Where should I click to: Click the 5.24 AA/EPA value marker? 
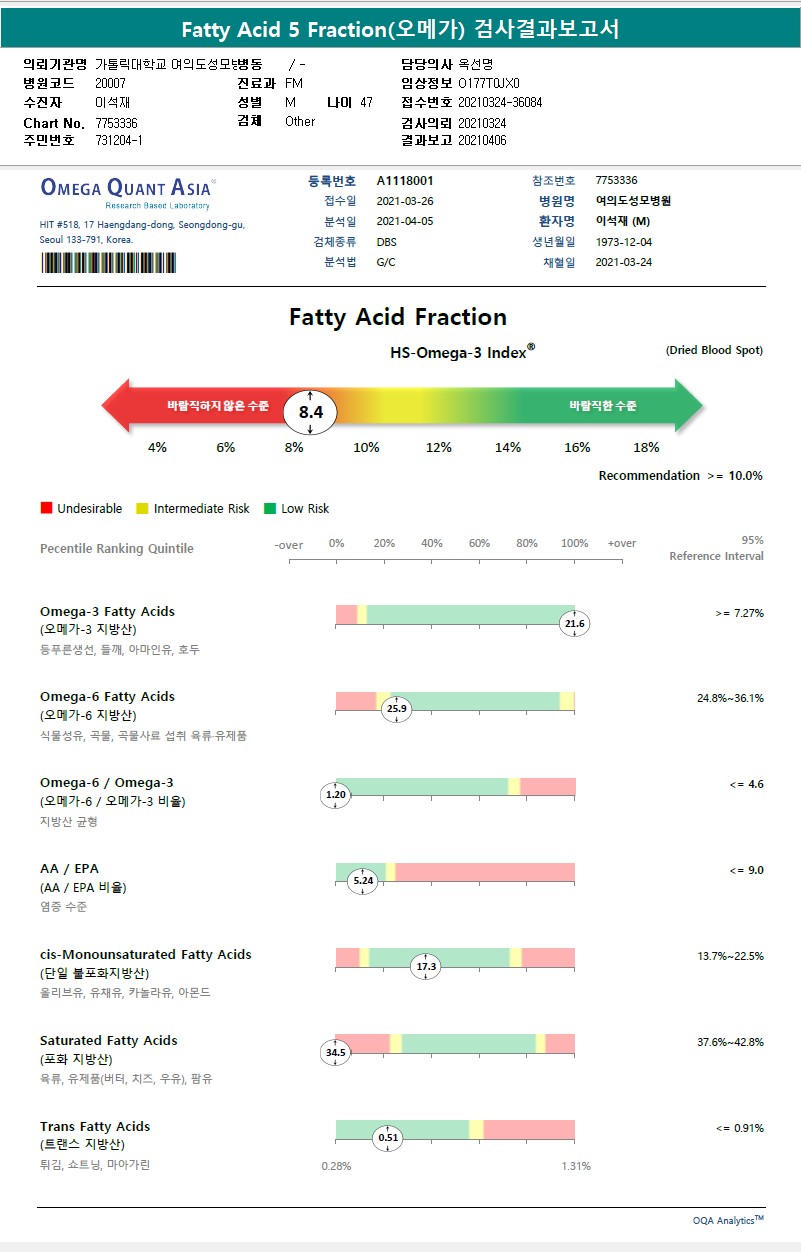pyautogui.click(x=363, y=881)
